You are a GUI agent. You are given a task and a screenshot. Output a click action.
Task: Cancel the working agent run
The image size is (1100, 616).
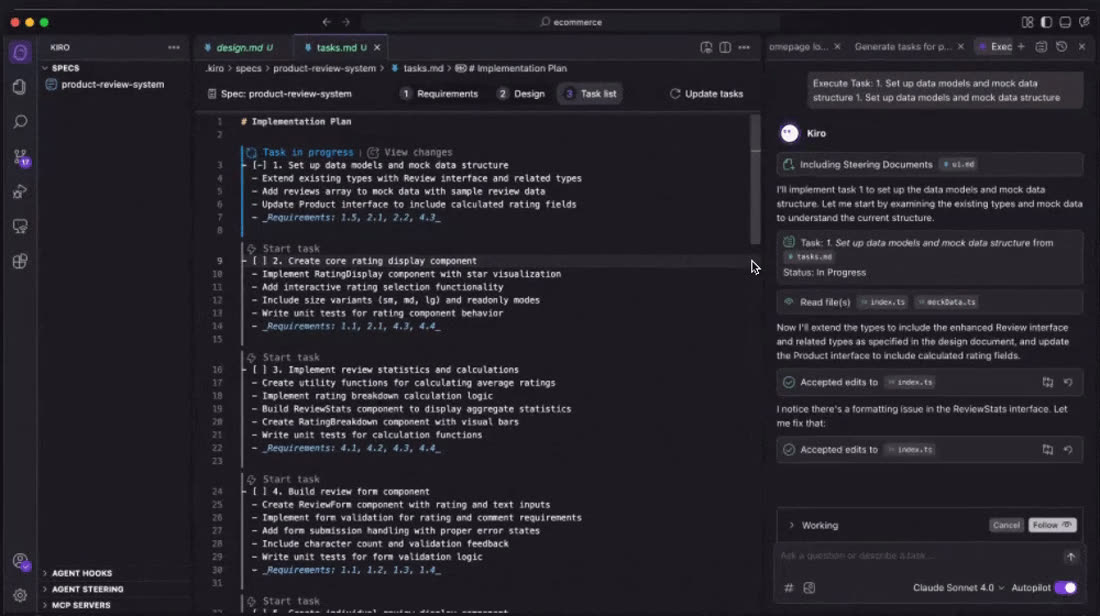click(1006, 525)
